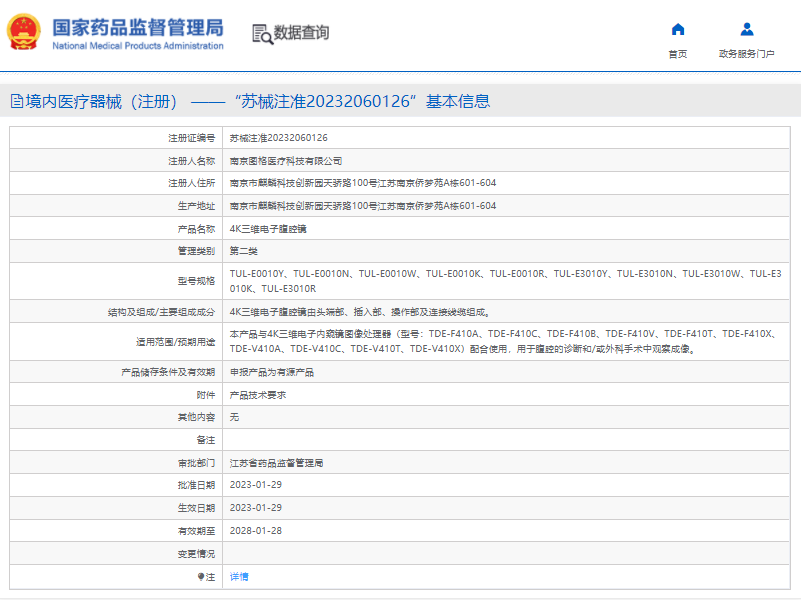Click National Medical Products Administration text
The width and height of the screenshot is (801, 600).
pos(138,46)
